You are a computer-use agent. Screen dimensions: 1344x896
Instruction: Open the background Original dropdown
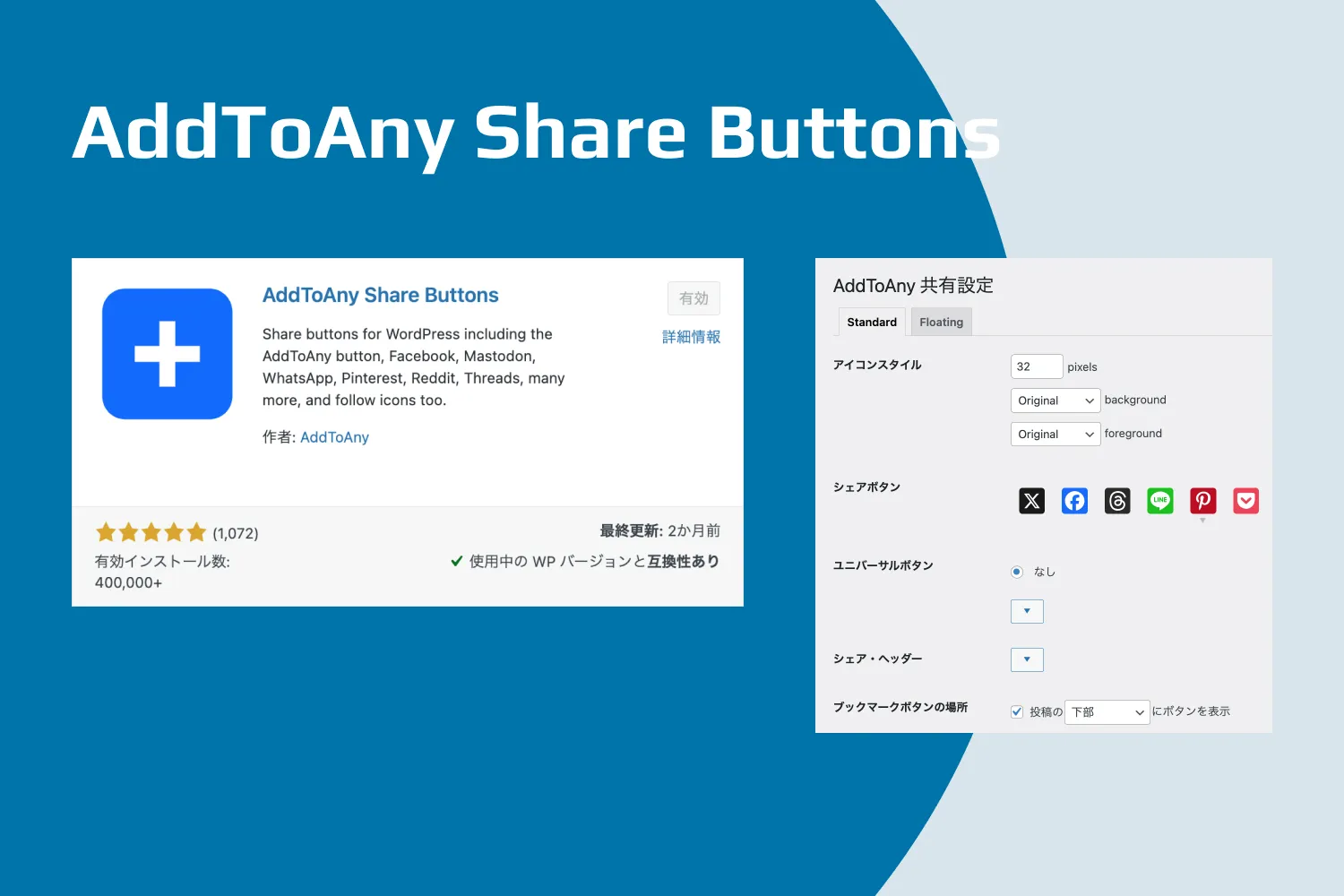tap(1055, 401)
